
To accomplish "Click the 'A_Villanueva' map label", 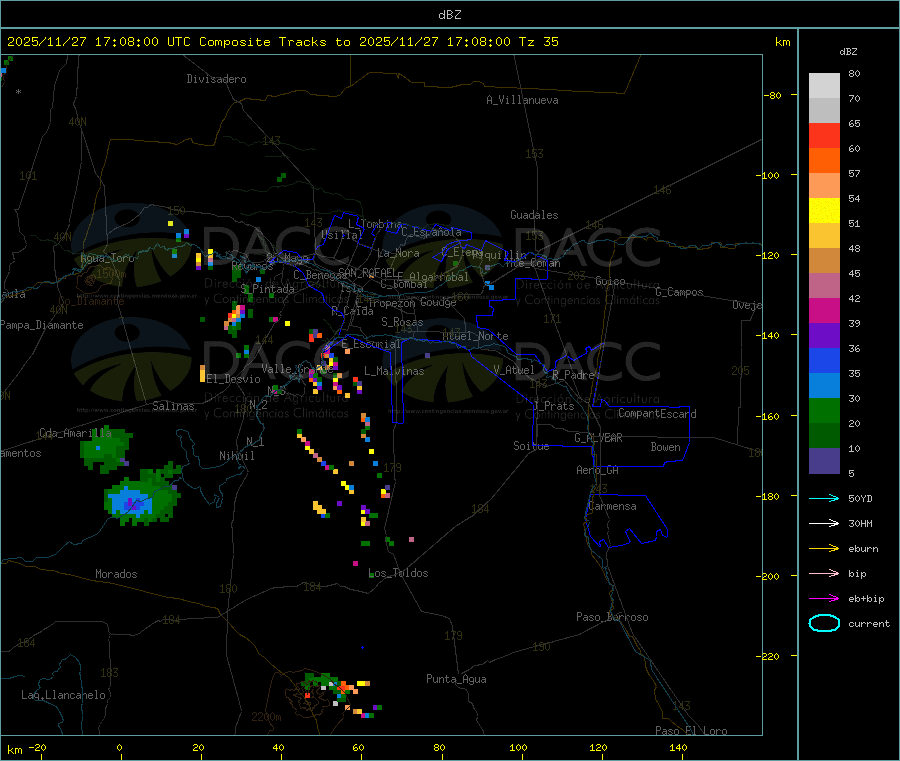I will point(522,100).
